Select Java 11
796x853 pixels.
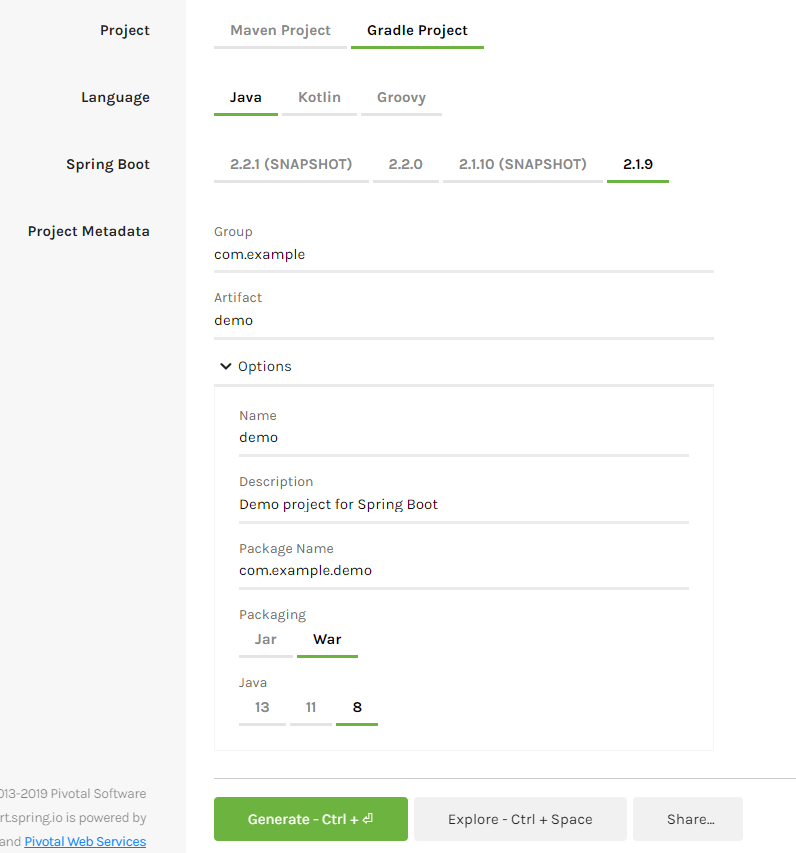(x=310, y=707)
